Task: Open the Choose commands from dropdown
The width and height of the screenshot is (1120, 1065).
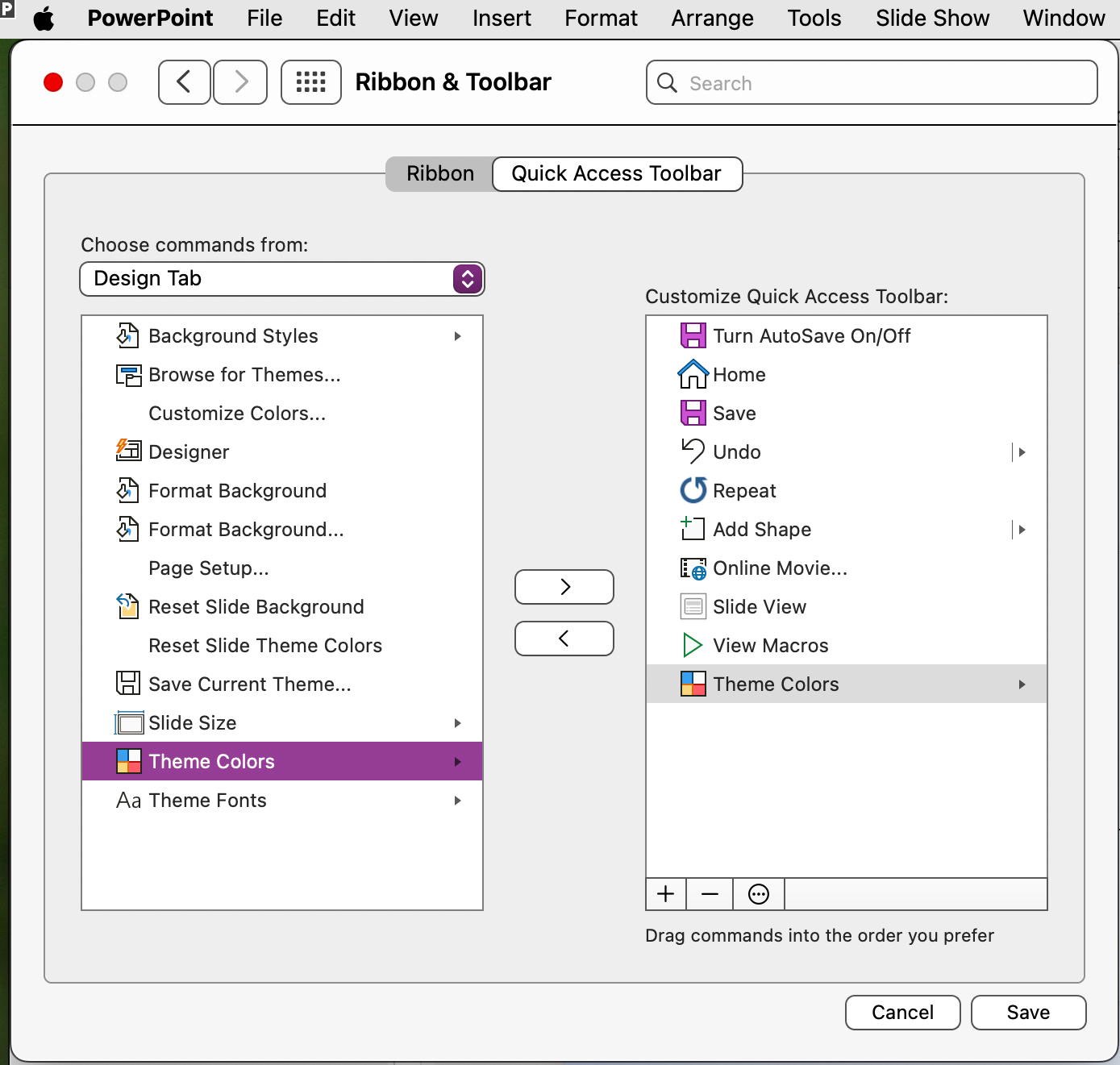Action: tap(282, 279)
